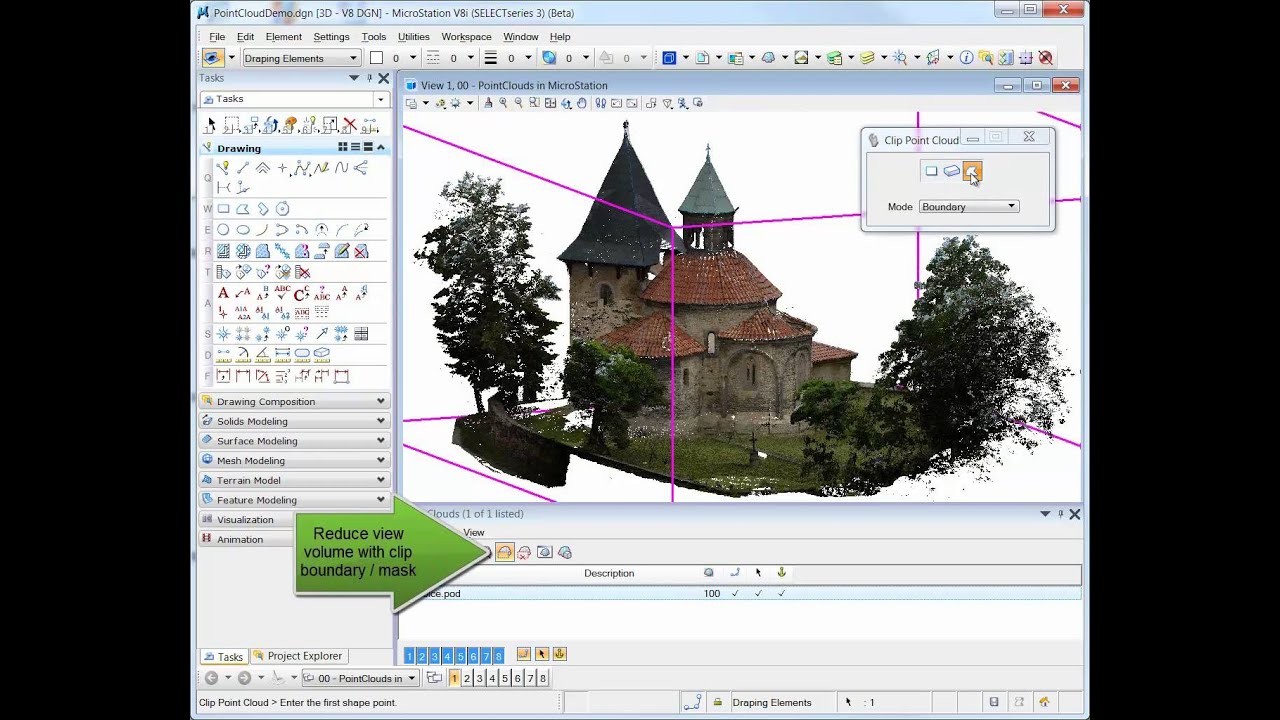Collapse the Drawing task group
1280x720 pixels.
click(x=381, y=148)
